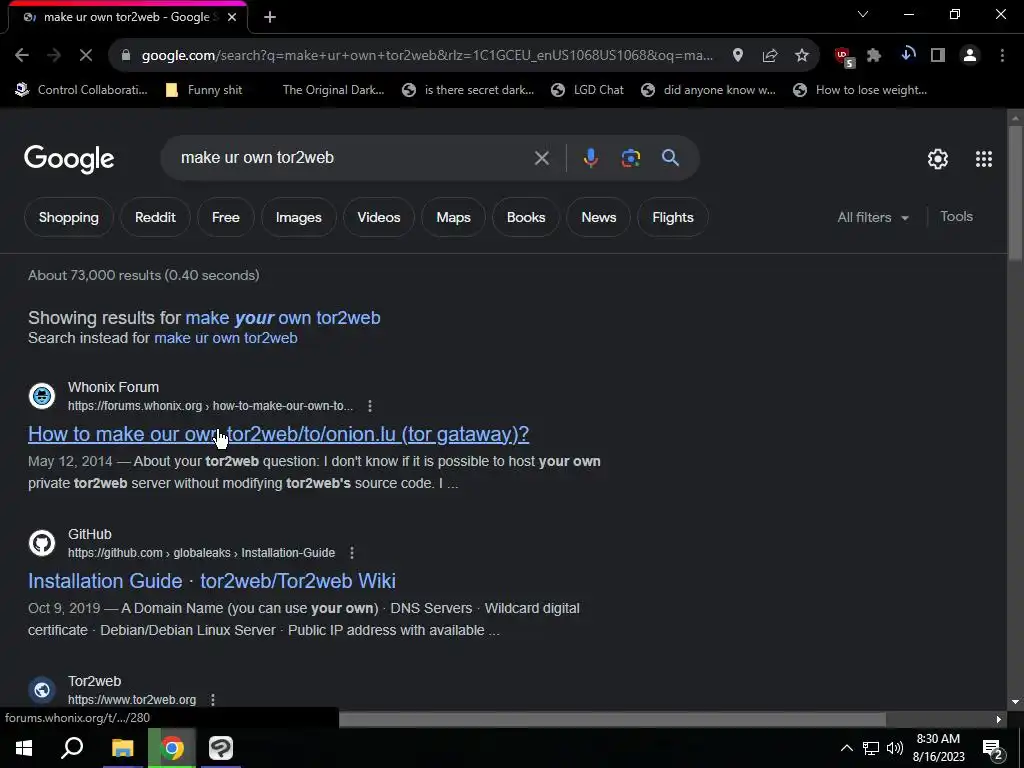Open 'is there secret dark...' bookmark
Viewport: 1024px width, 768px height.
pos(468,90)
